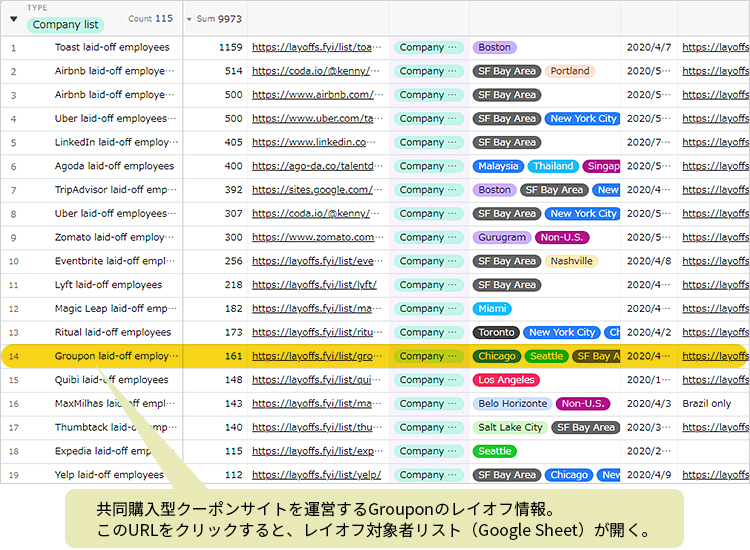
Task: Select the Groupon laid-off employees cell
Action: point(116,356)
